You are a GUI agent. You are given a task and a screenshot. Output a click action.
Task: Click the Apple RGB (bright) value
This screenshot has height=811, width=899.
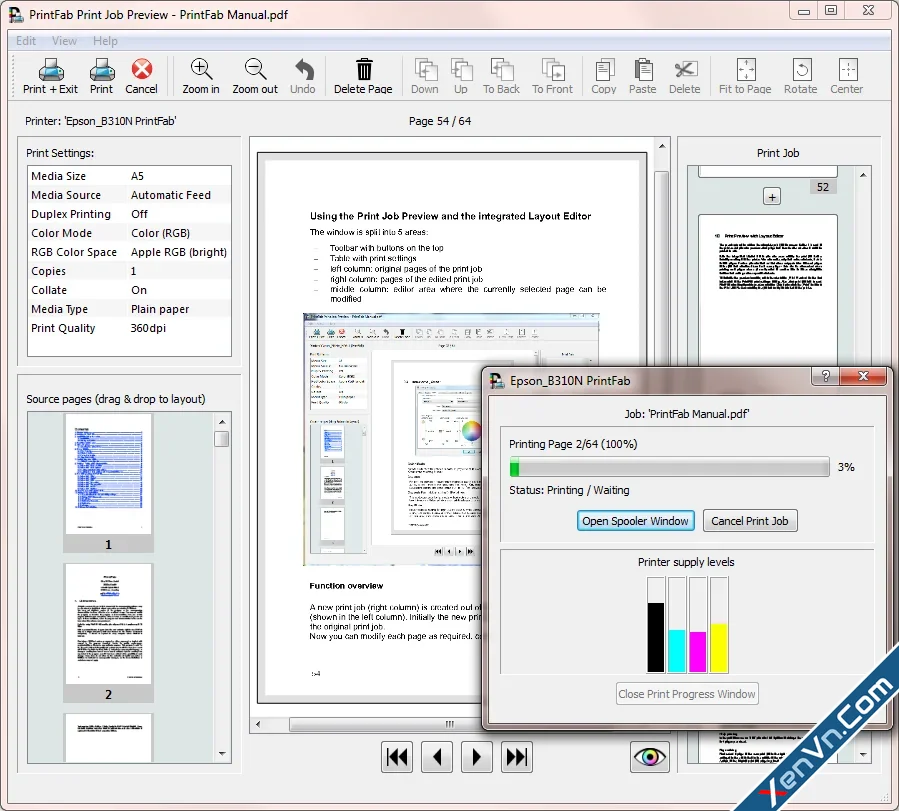(178, 252)
